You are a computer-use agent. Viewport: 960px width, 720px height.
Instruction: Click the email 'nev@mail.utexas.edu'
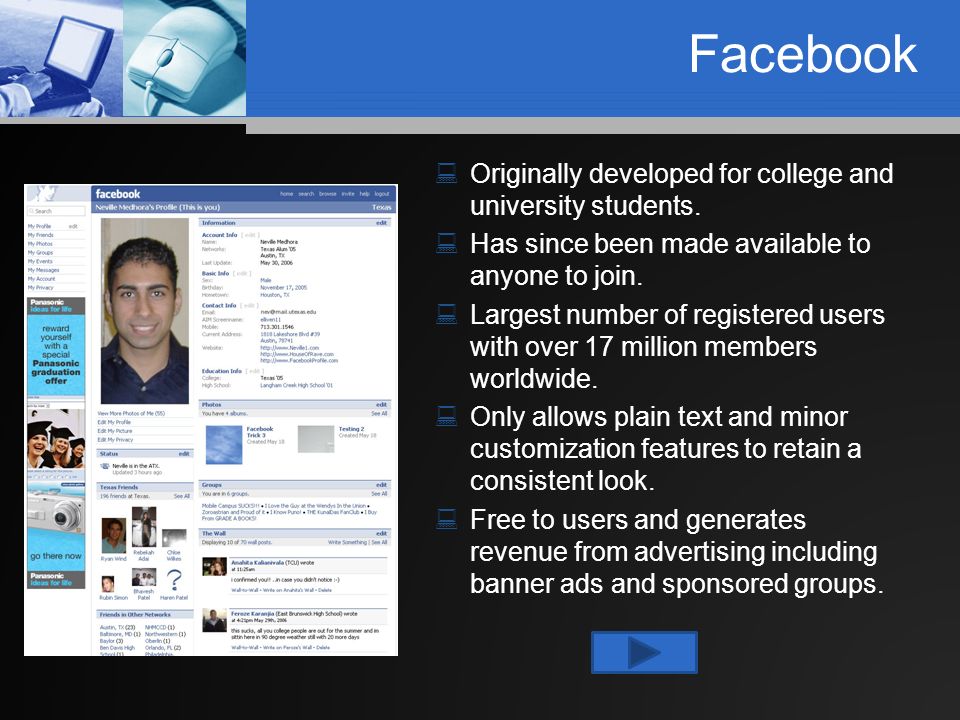point(288,312)
